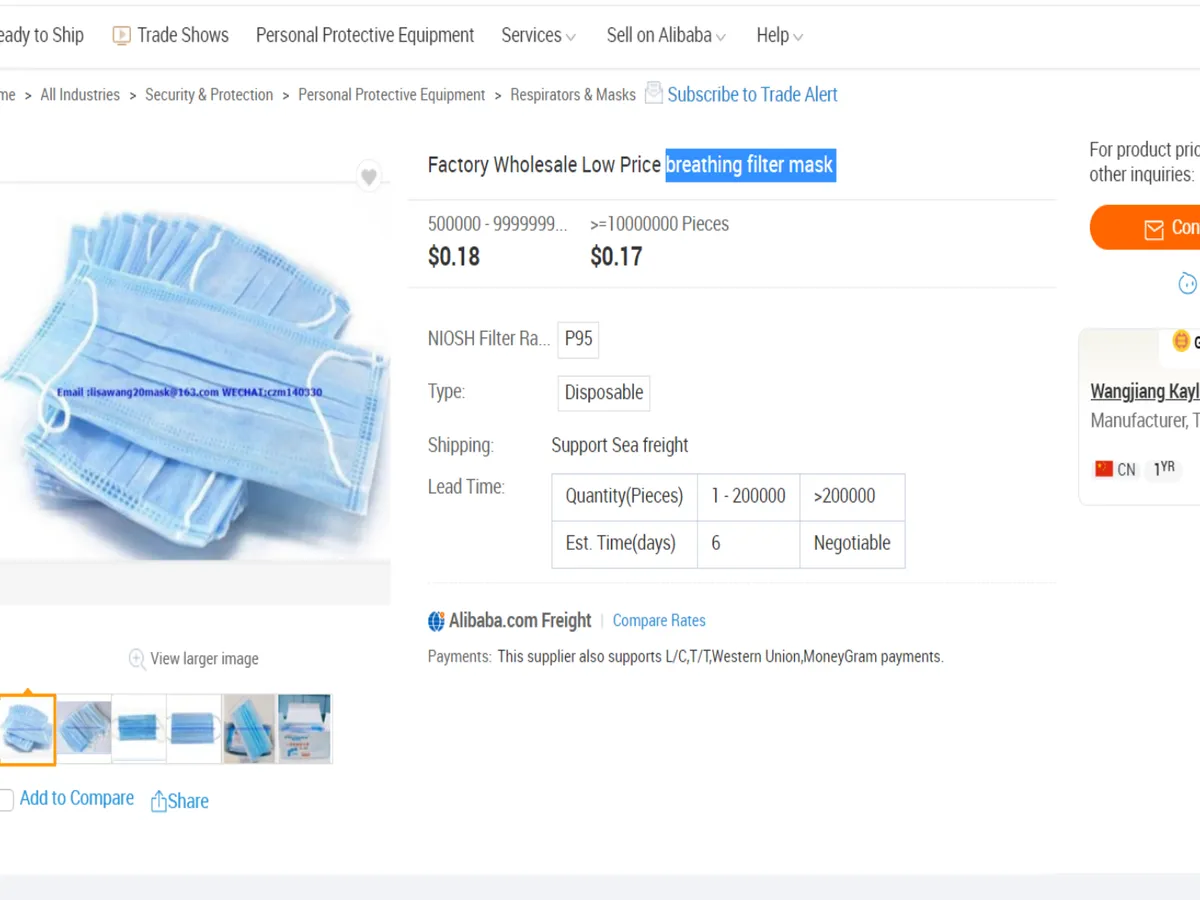Tick the Add to Compare checkbox
The image size is (1200, 900).
click(6, 799)
